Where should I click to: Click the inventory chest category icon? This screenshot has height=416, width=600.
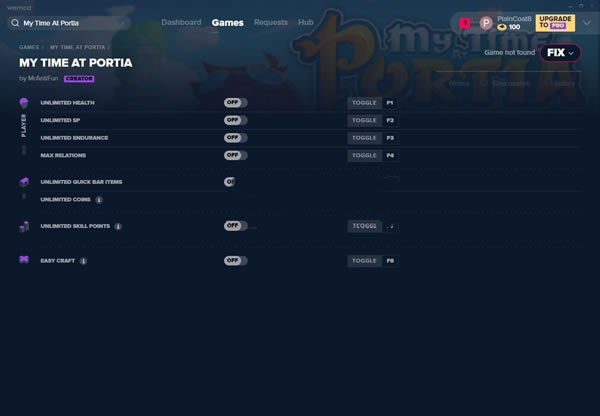[x=24, y=182]
